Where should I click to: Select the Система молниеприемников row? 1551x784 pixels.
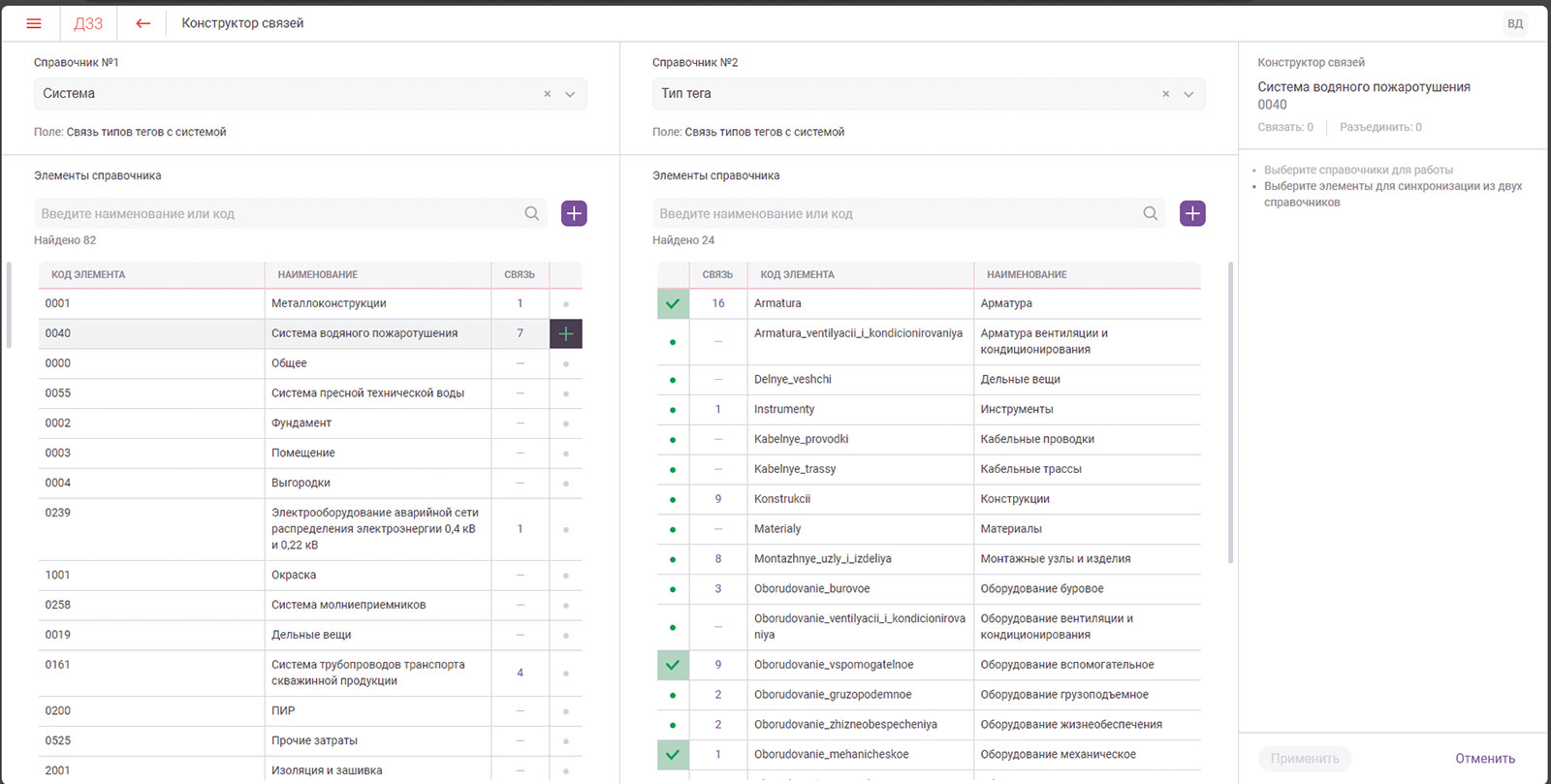(x=310, y=605)
